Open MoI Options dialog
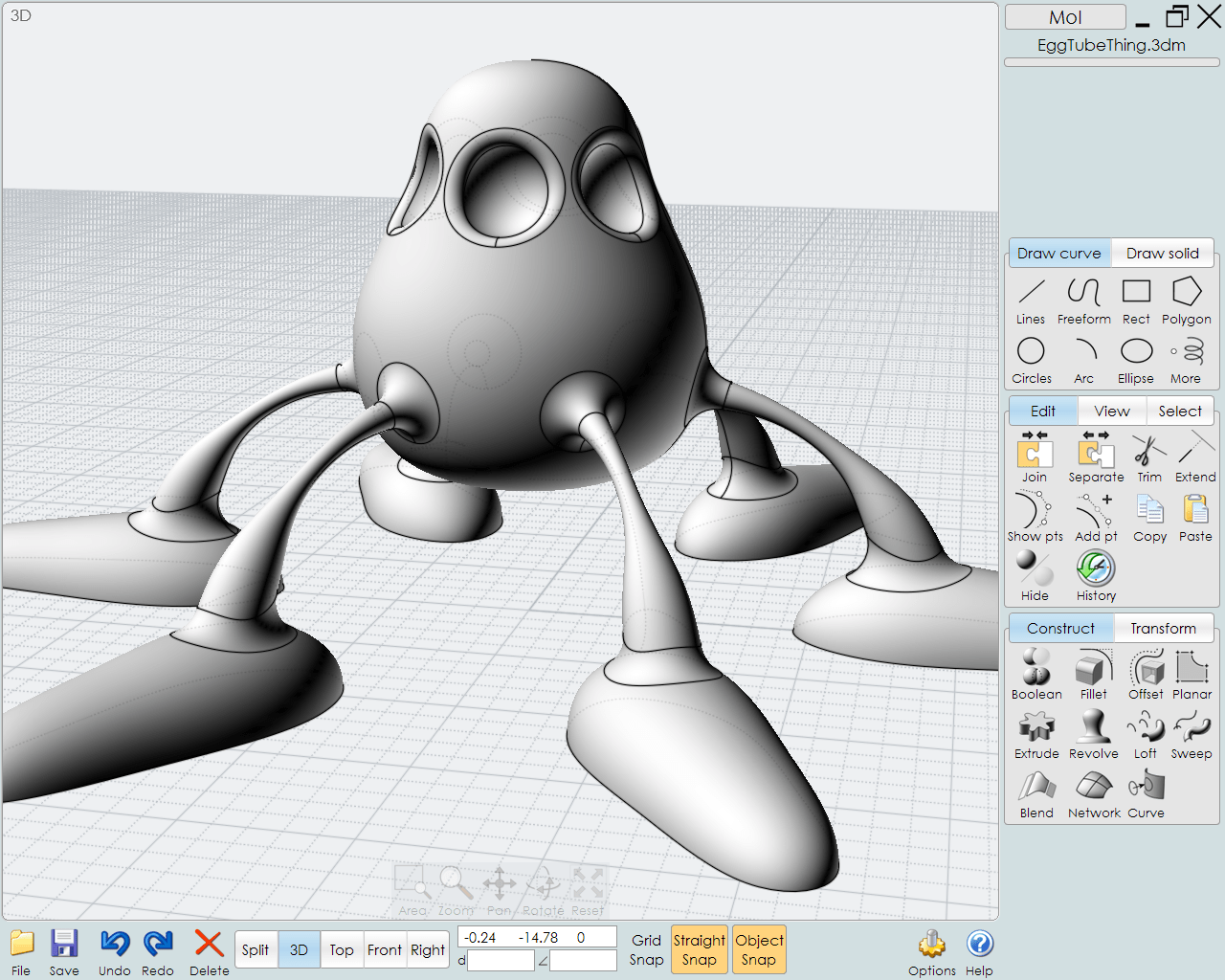The height and width of the screenshot is (980, 1225). click(931, 949)
